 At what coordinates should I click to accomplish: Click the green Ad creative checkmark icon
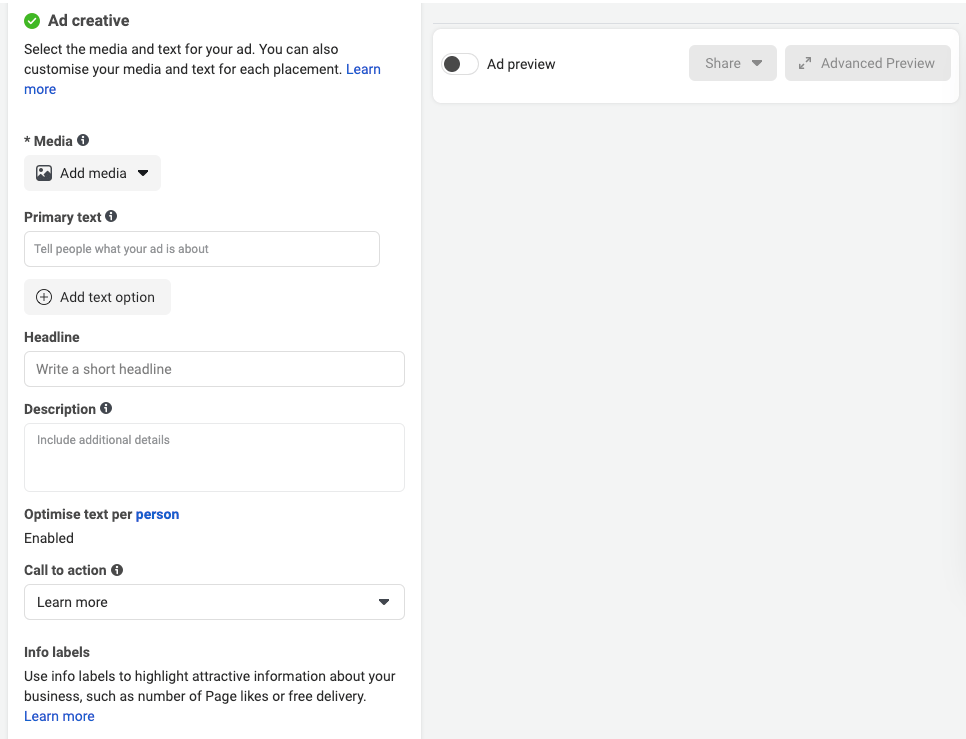pyautogui.click(x=32, y=21)
